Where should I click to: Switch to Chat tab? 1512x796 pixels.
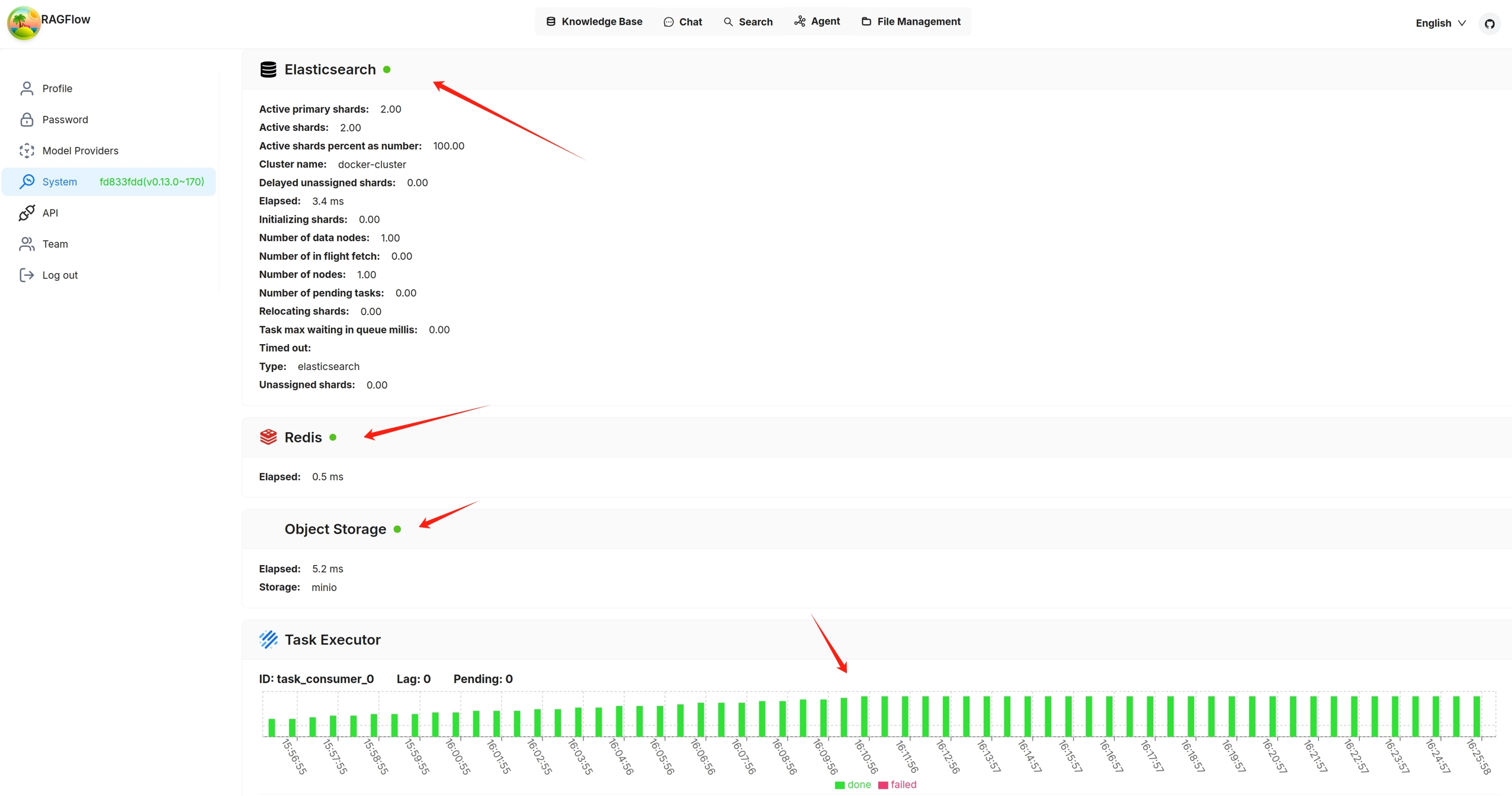(x=683, y=22)
